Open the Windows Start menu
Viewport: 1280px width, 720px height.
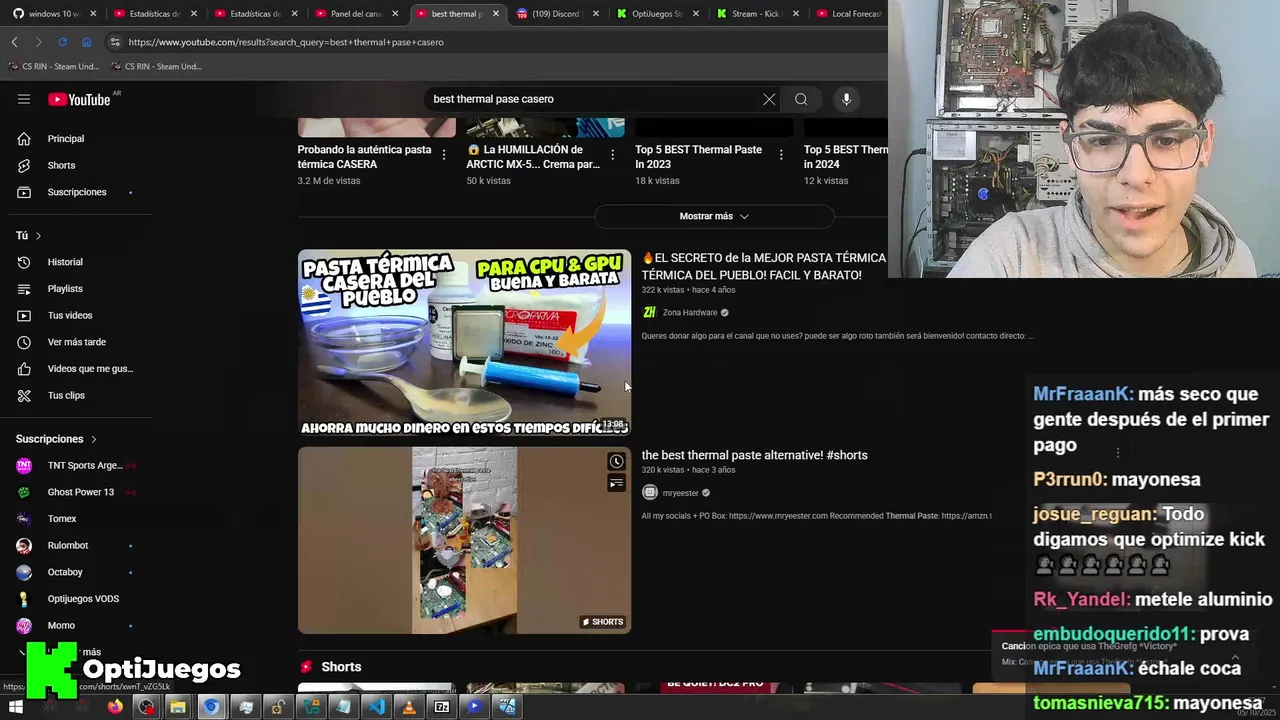pyautogui.click(x=15, y=707)
